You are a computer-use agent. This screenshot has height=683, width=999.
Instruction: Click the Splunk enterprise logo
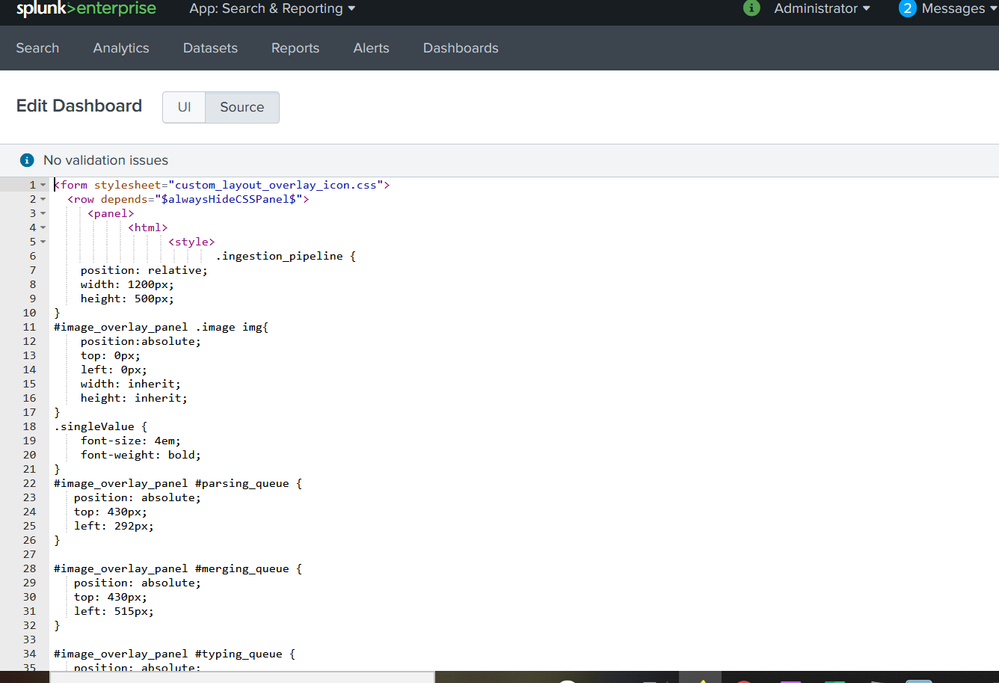[86, 9]
